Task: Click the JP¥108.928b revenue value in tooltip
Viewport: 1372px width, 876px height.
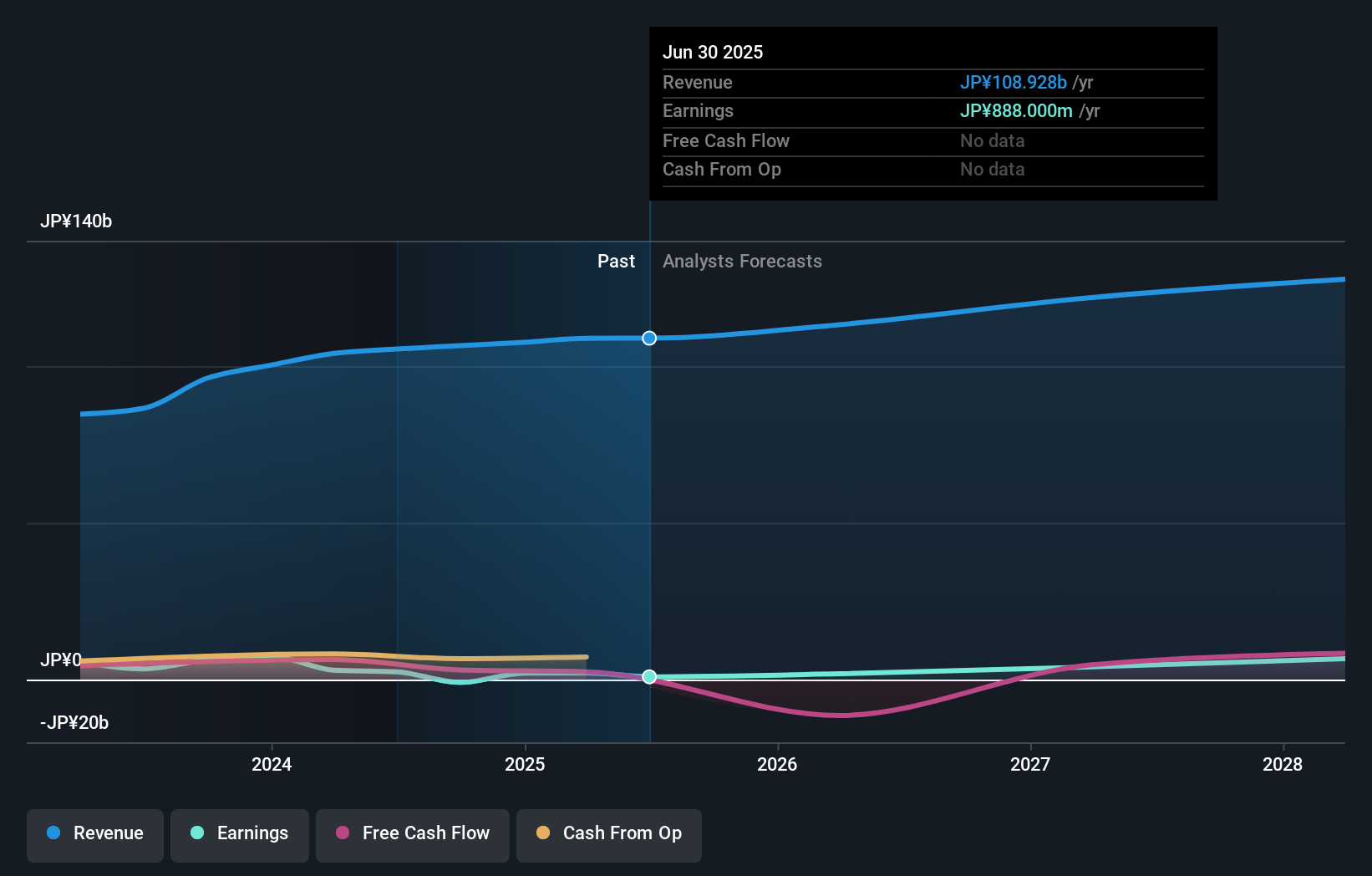Action: (1014, 83)
